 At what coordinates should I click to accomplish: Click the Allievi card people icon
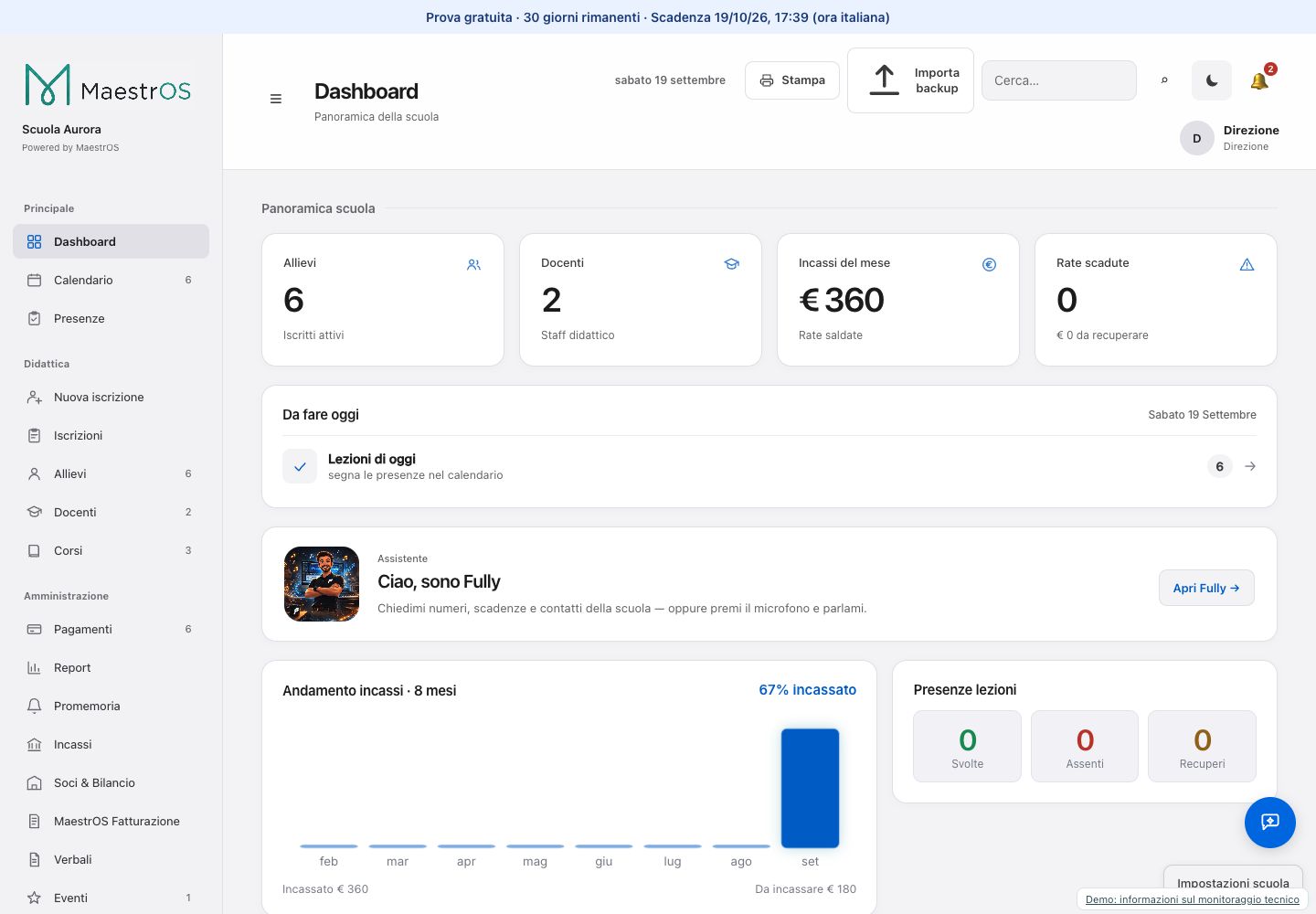tap(473, 264)
